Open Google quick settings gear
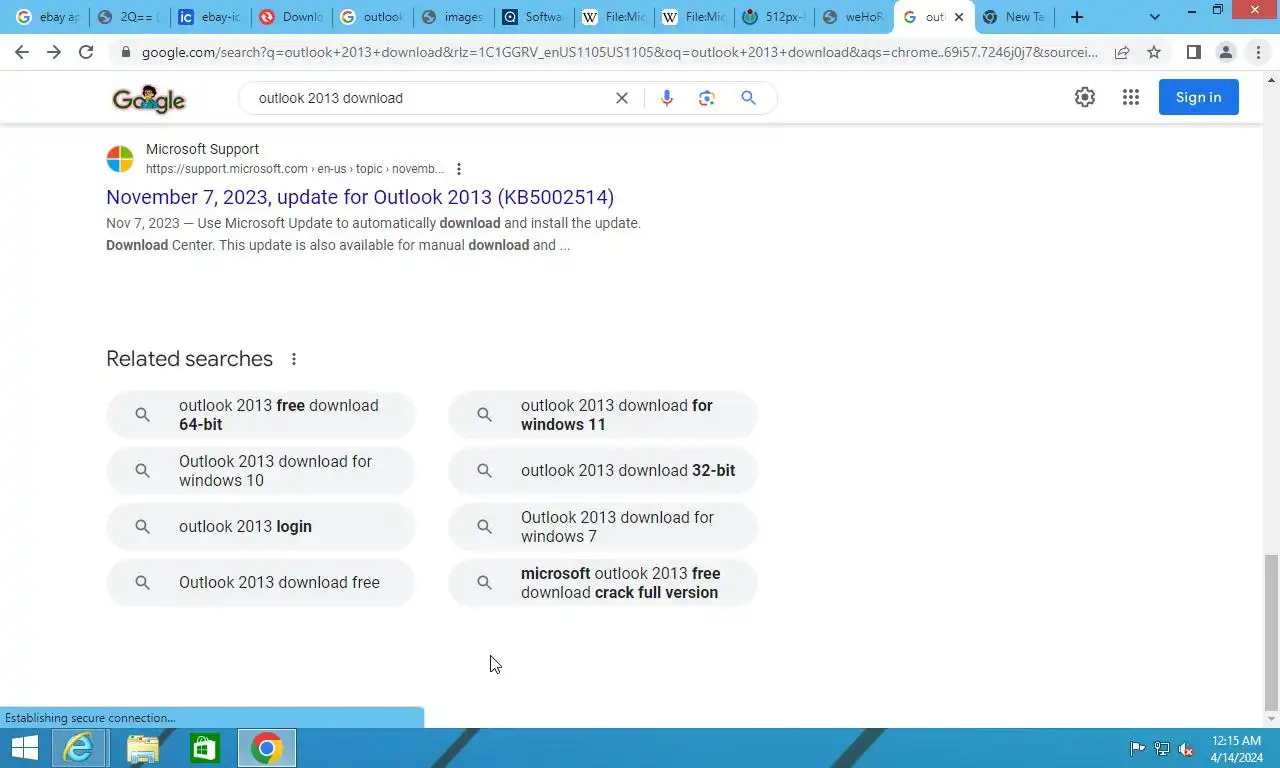1280x768 pixels. click(x=1085, y=97)
